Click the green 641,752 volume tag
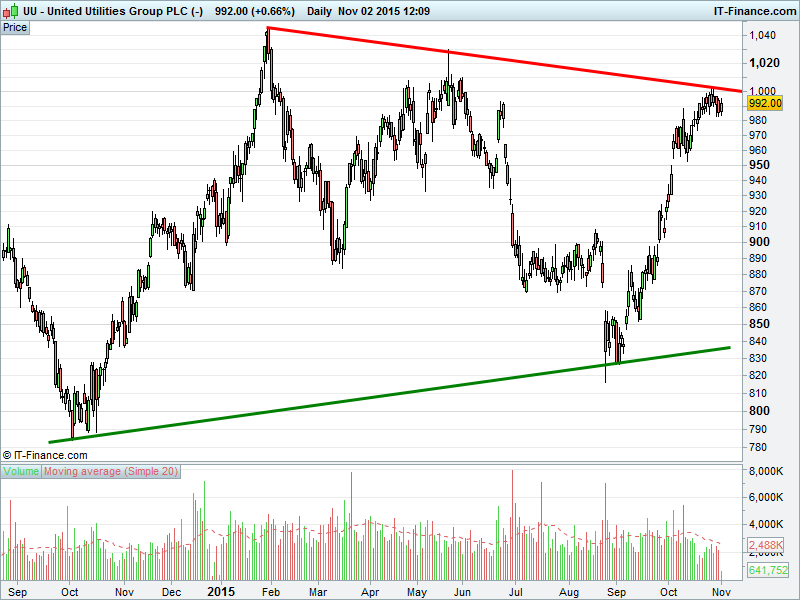Viewport: 800px width, 600px height. pyautogui.click(x=767, y=570)
